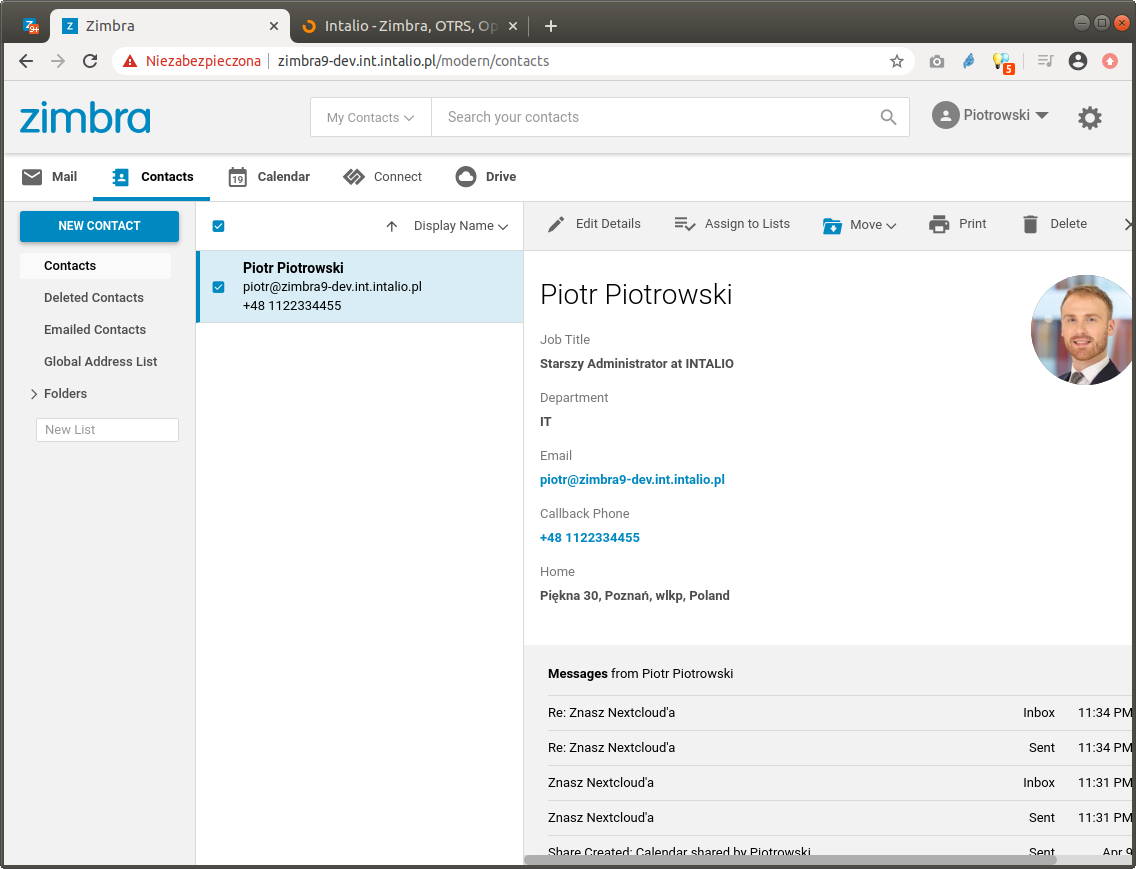Click the red browser update icon
Image resolution: width=1136 pixels, height=869 pixels.
pos(1109,62)
